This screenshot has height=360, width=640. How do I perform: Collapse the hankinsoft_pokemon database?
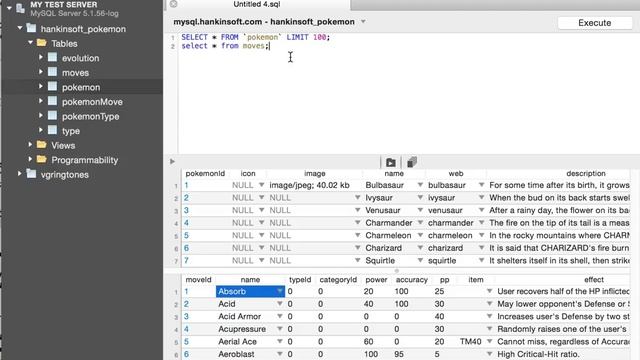20,28
